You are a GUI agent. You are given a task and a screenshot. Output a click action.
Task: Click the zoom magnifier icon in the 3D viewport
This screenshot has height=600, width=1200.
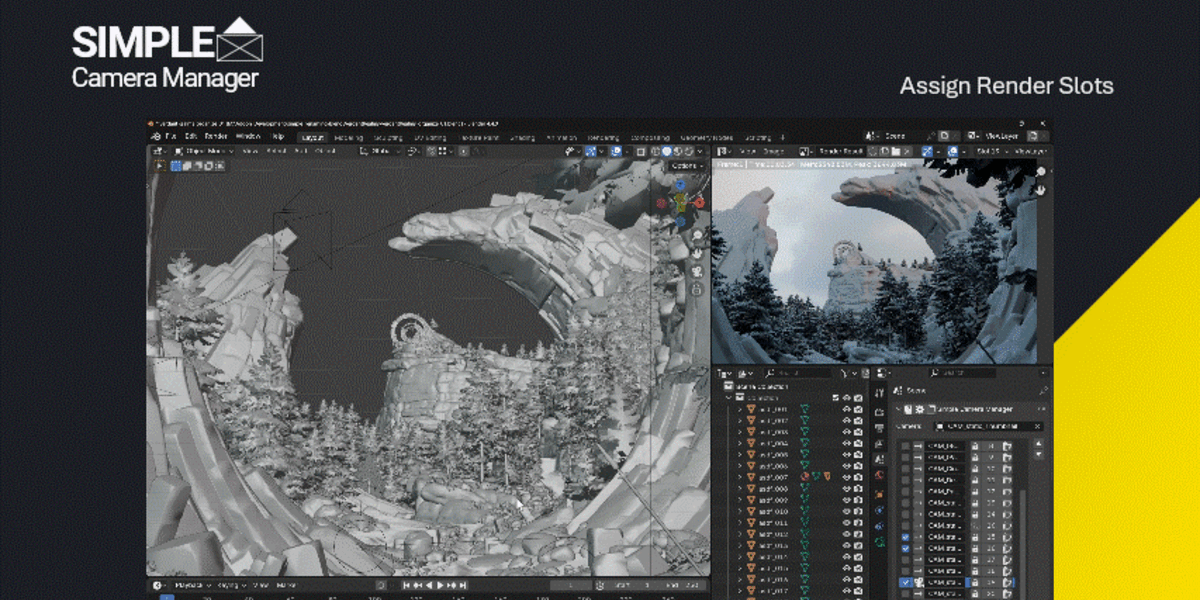696,235
